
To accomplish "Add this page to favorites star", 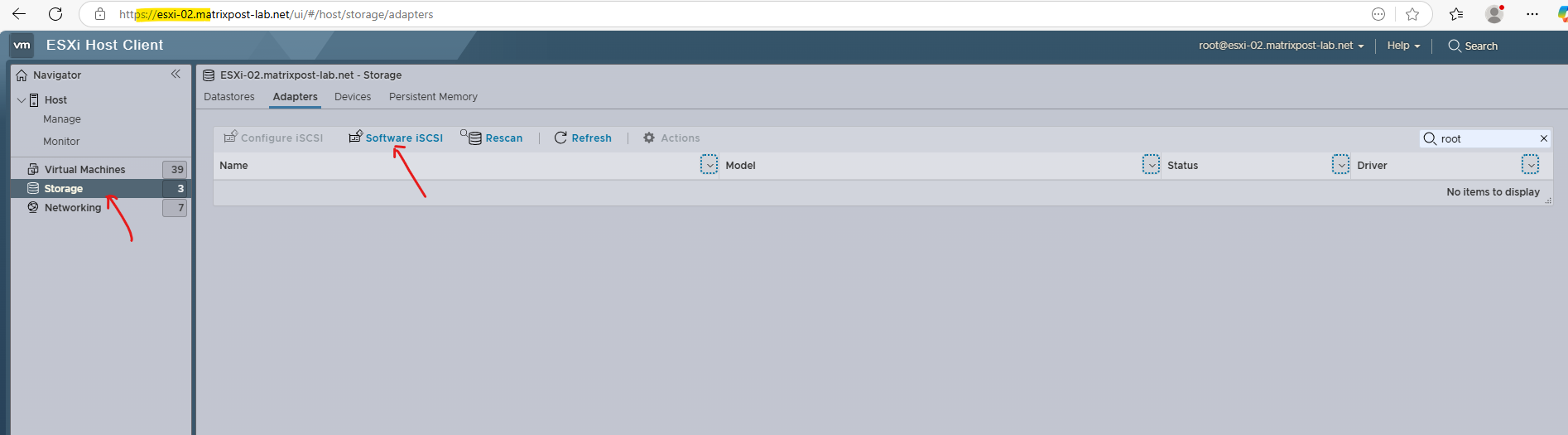I will pyautogui.click(x=1412, y=14).
